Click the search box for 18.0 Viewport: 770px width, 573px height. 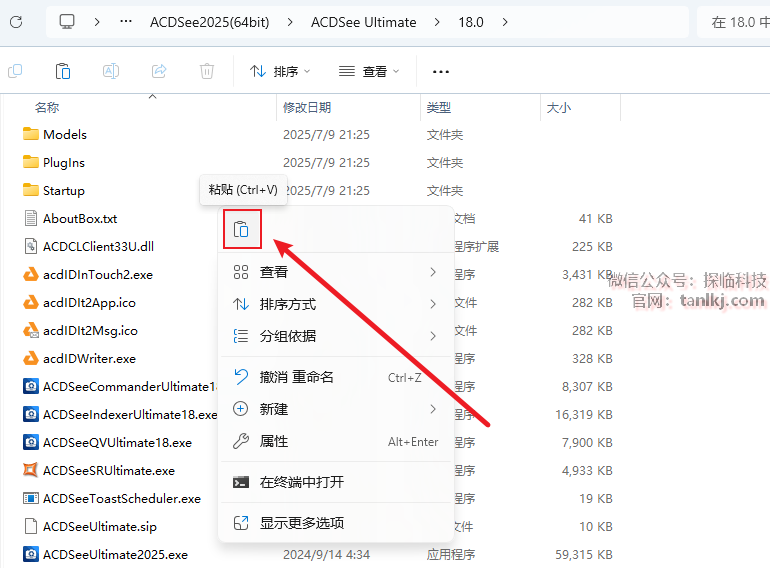[734, 22]
